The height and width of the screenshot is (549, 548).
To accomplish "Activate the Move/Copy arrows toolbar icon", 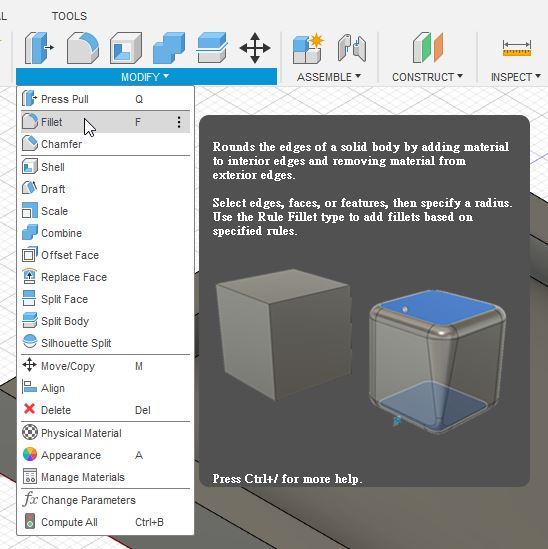I will tap(255, 48).
